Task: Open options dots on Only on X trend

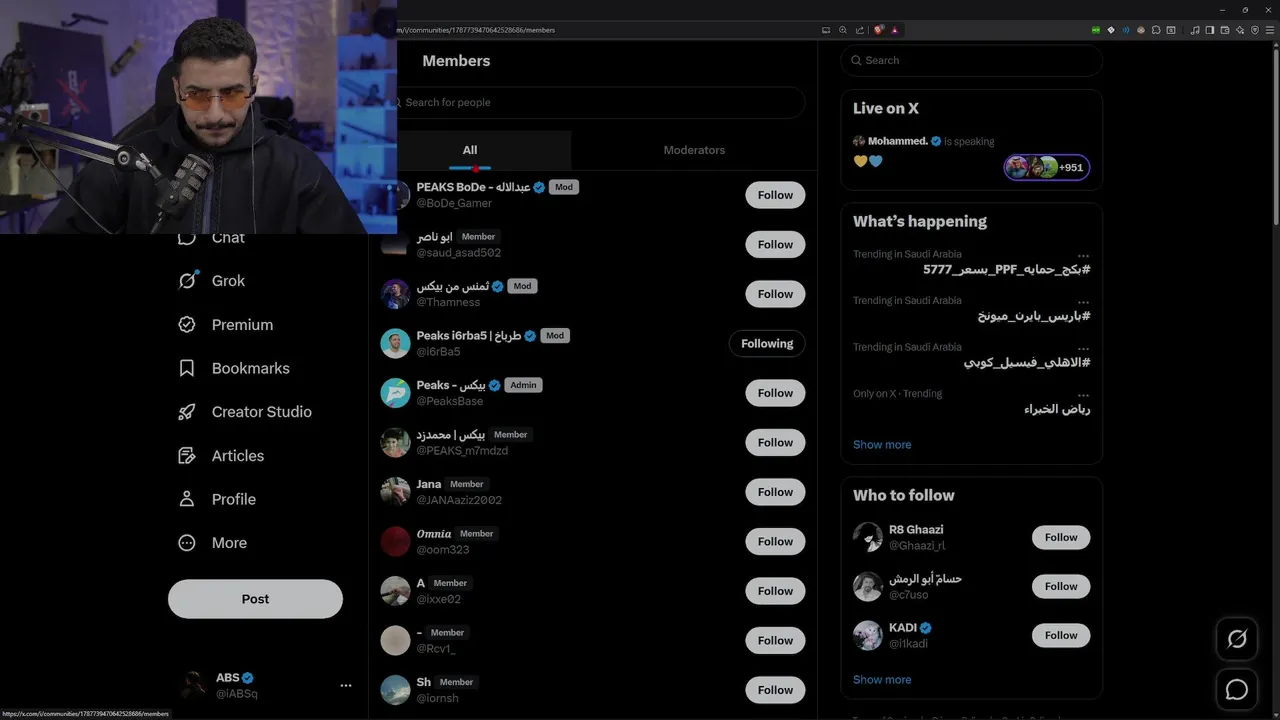Action: (x=1083, y=395)
